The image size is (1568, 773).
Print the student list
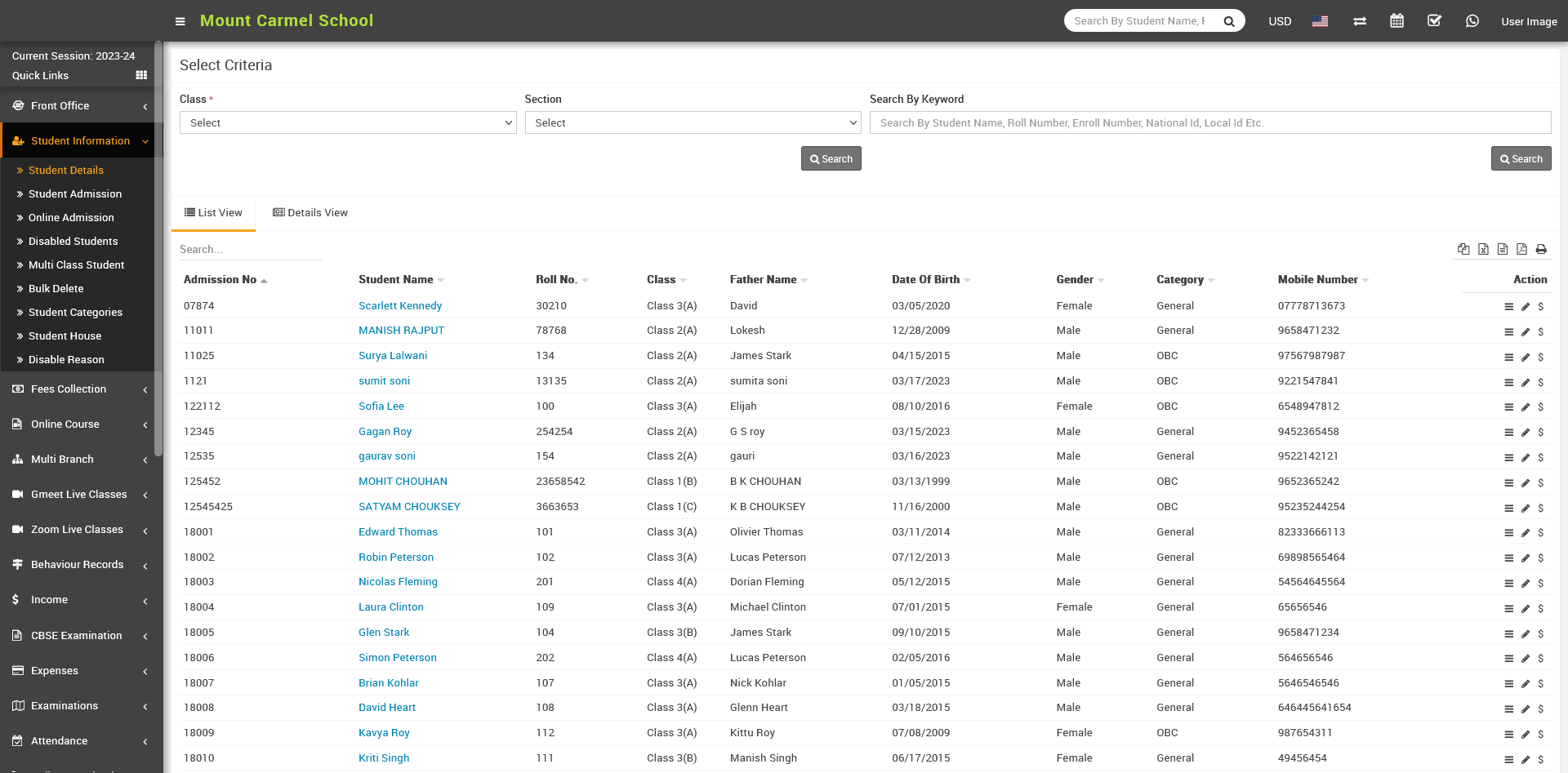point(1541,249)
